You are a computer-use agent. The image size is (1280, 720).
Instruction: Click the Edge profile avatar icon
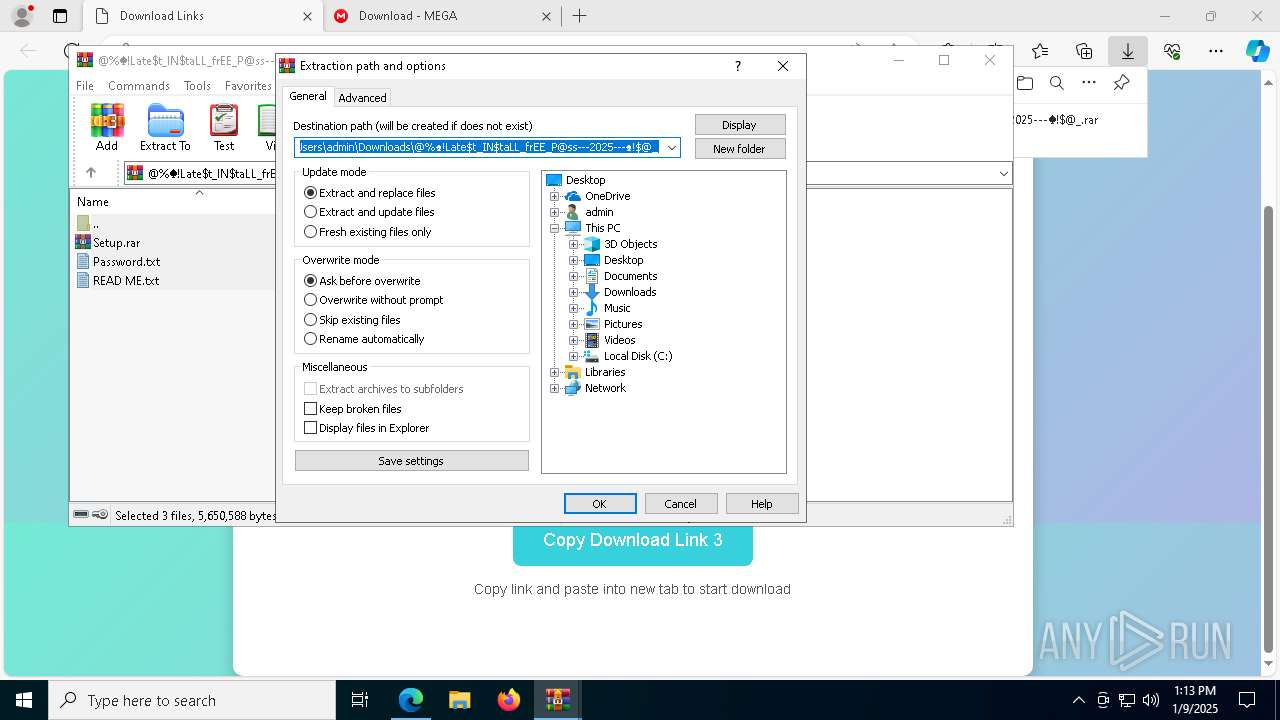pyautogui.click(x=21, y=16)
